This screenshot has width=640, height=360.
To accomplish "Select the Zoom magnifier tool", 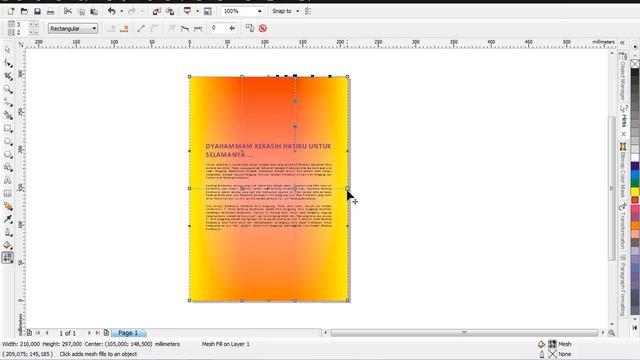I will point(8,89).
